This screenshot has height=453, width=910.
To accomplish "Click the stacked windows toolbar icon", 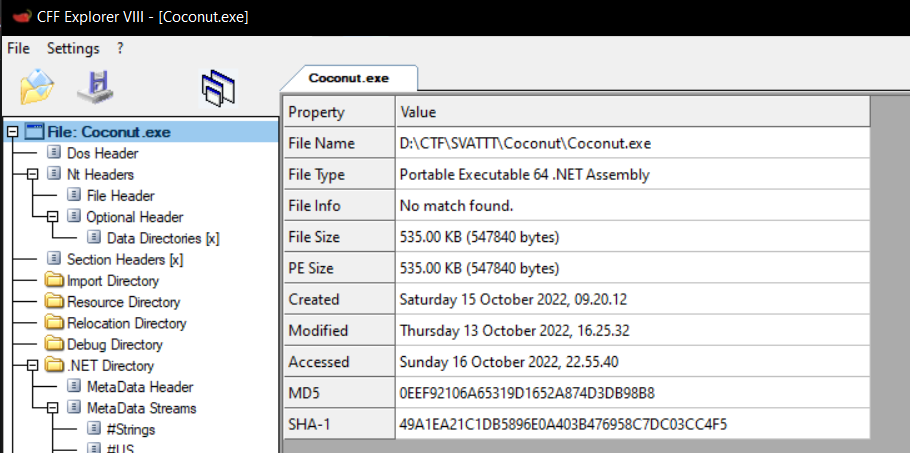I will [x=219, y=89].
